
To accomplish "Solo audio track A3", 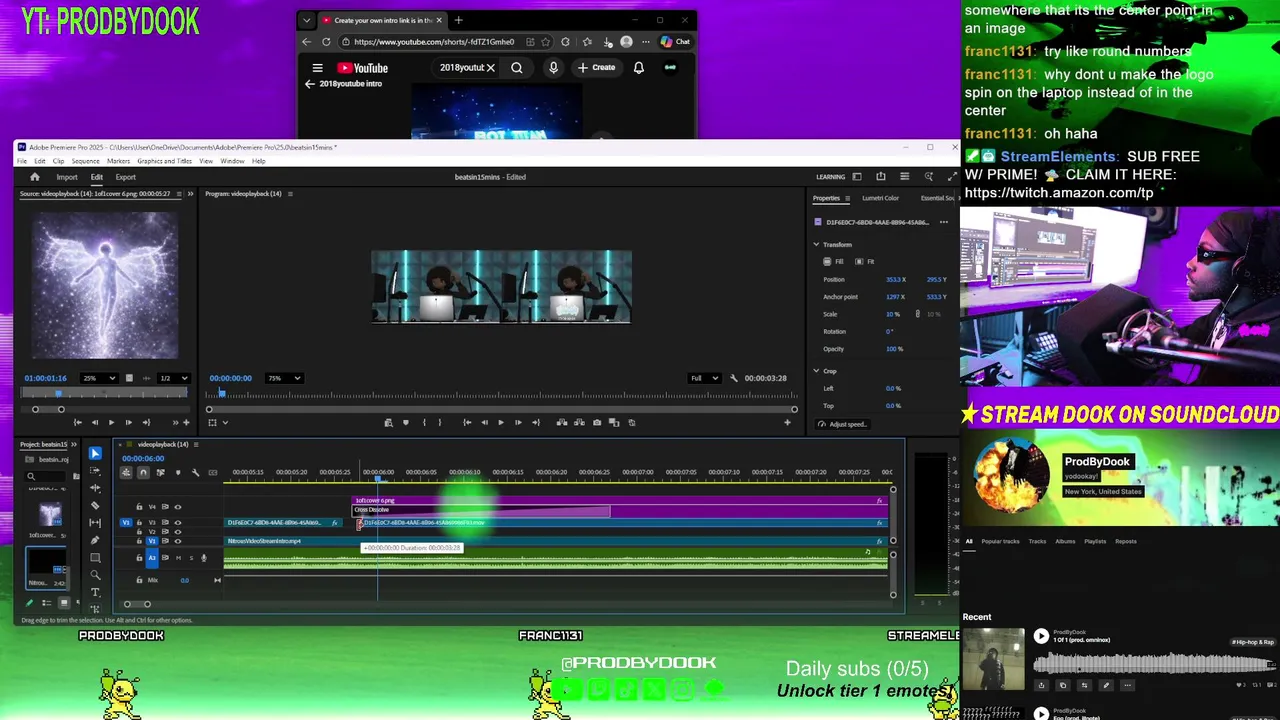I will (x=191, y=558).
